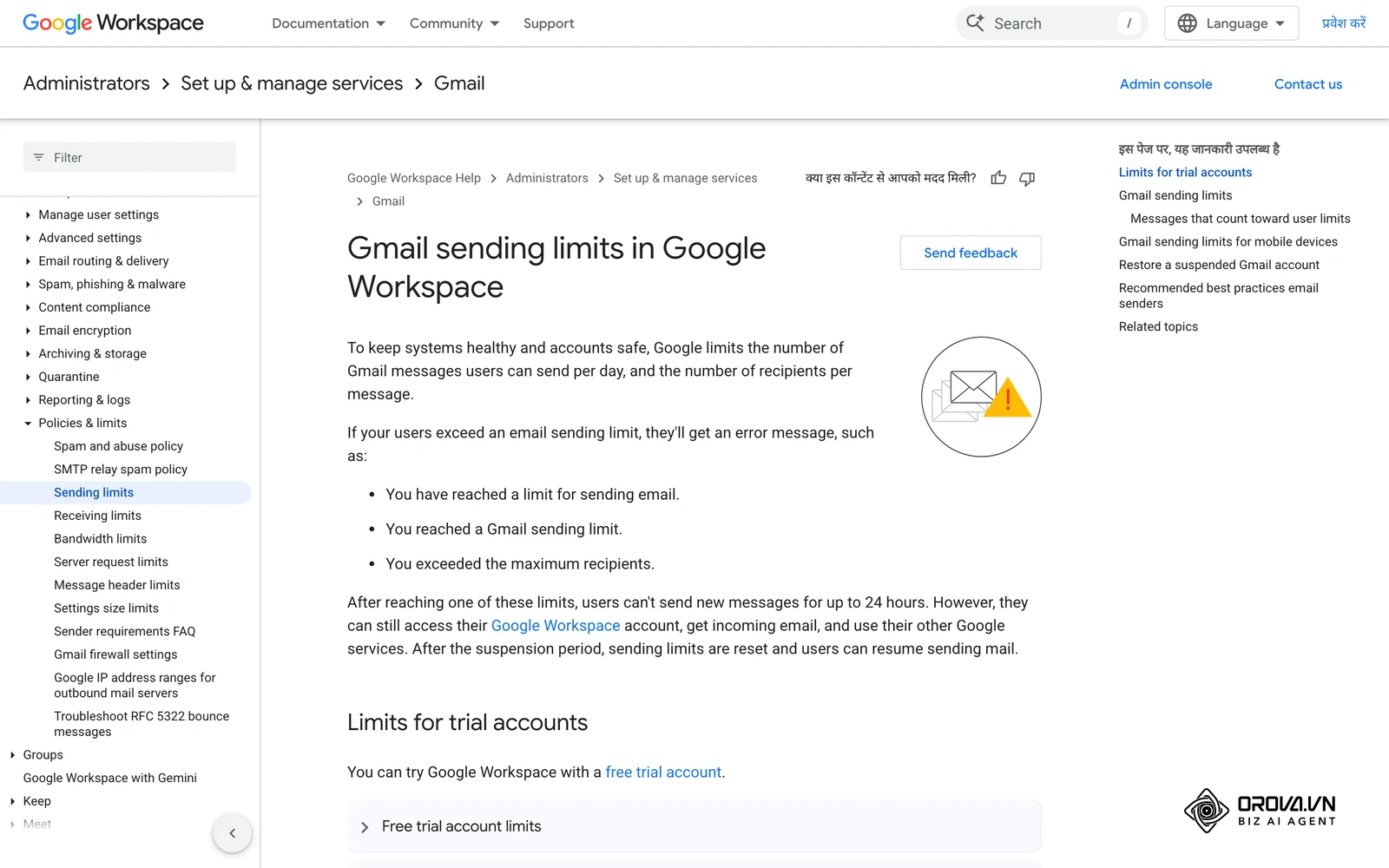The width and height of the screenshot is (1389, 868).
Task: Expand the Email routing & delivery node
Action: tap(28, 261)
